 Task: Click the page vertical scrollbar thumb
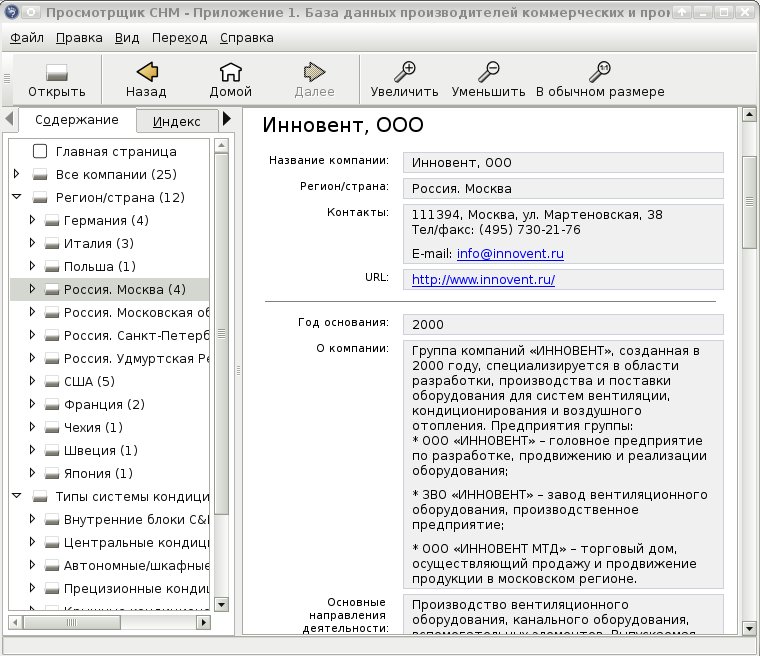(x=749, y=203)
